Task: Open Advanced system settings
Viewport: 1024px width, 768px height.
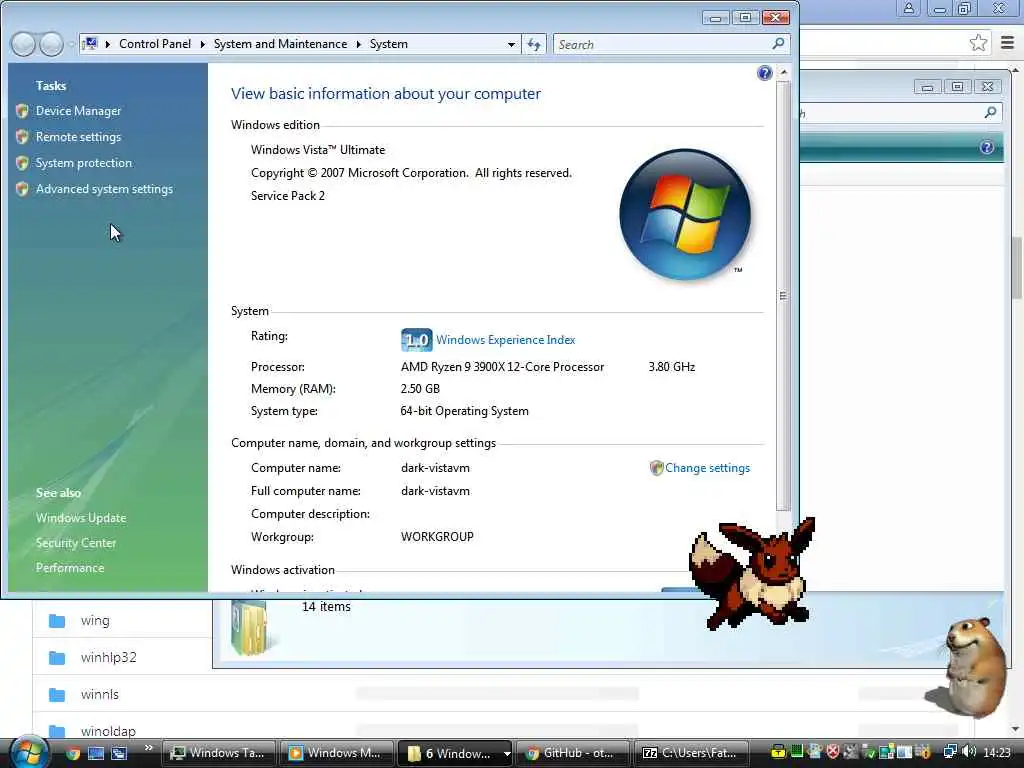Action: click(x=104, y=189)
